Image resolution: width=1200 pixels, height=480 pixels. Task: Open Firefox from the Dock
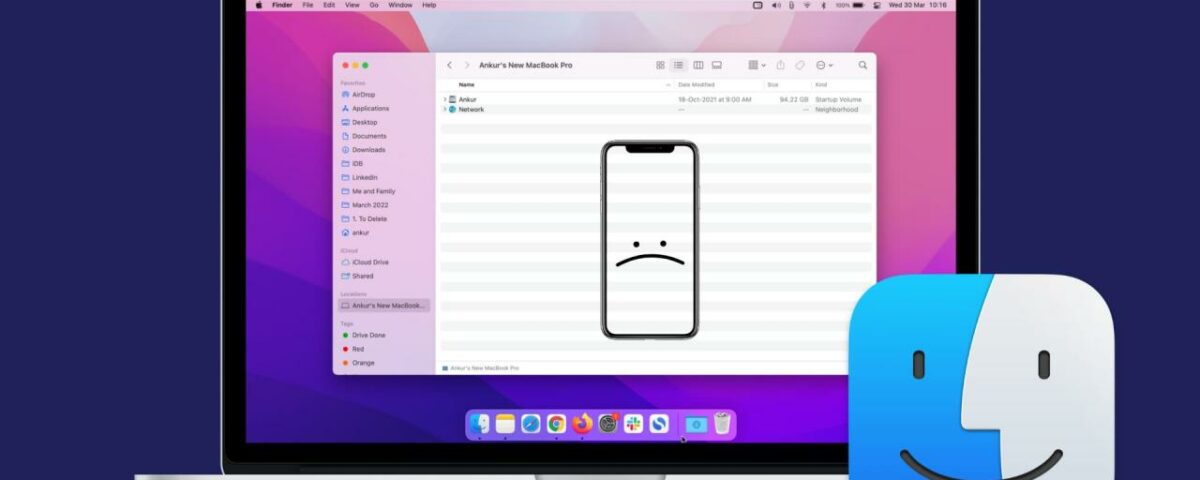583,424
